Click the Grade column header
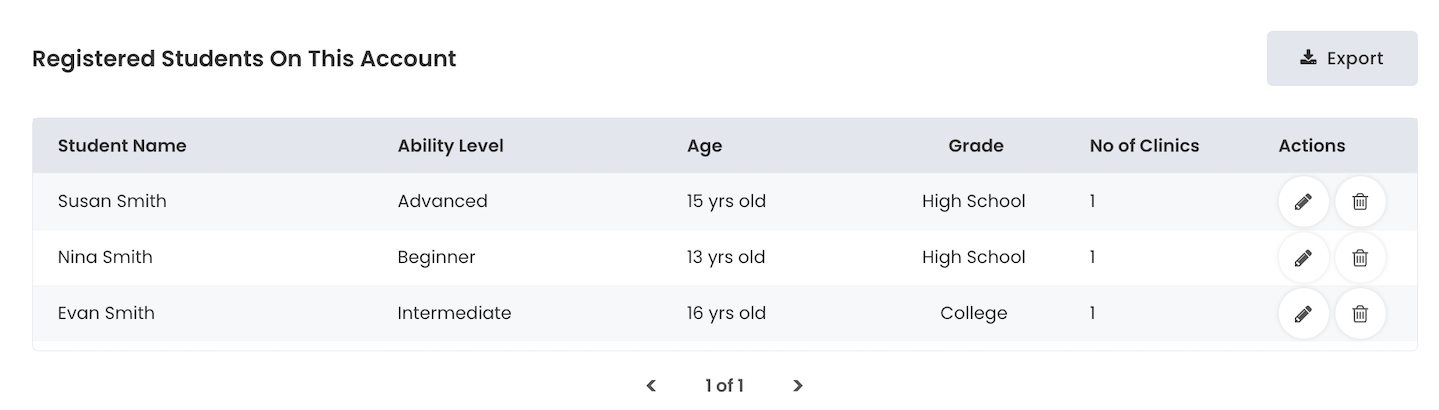 [x=975, y=146]
